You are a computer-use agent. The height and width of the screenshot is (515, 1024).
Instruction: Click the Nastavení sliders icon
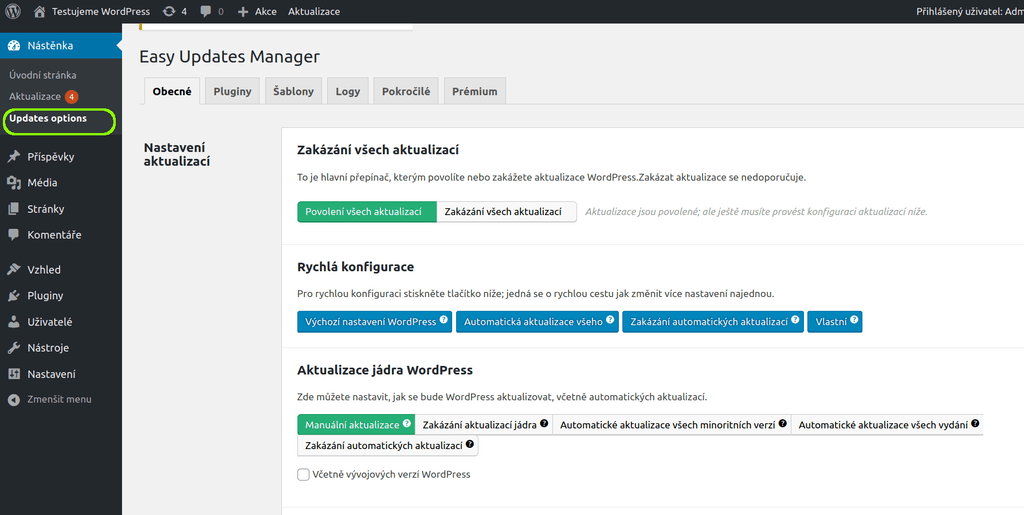(14, 374)
